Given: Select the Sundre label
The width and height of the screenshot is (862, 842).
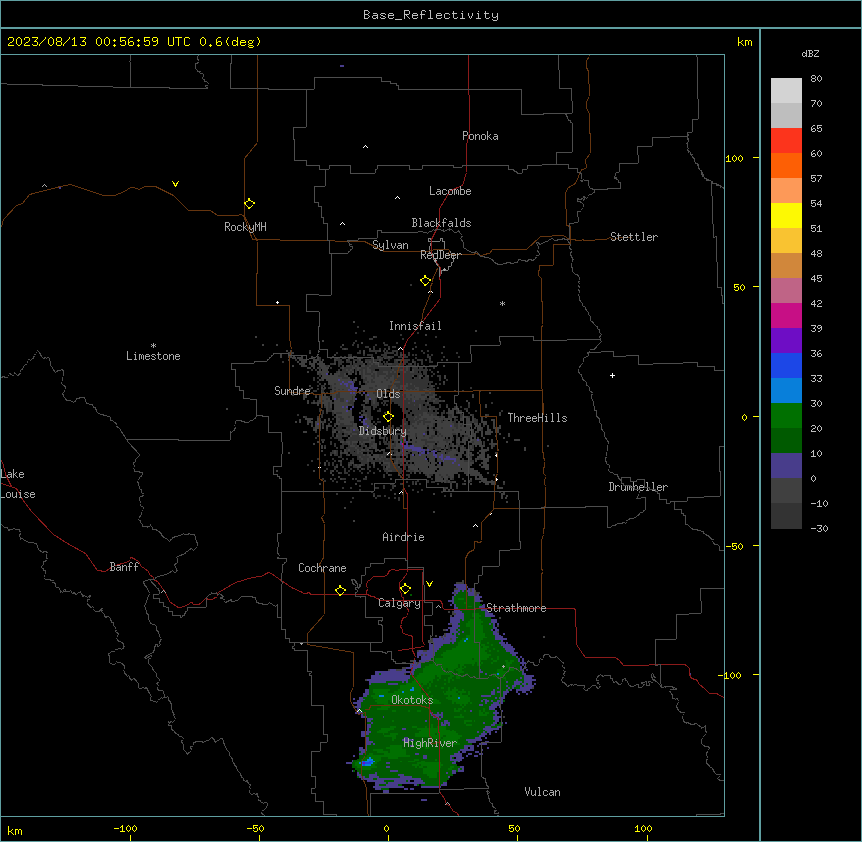Looking at the screenshot, I should click(x=292, y=391).
